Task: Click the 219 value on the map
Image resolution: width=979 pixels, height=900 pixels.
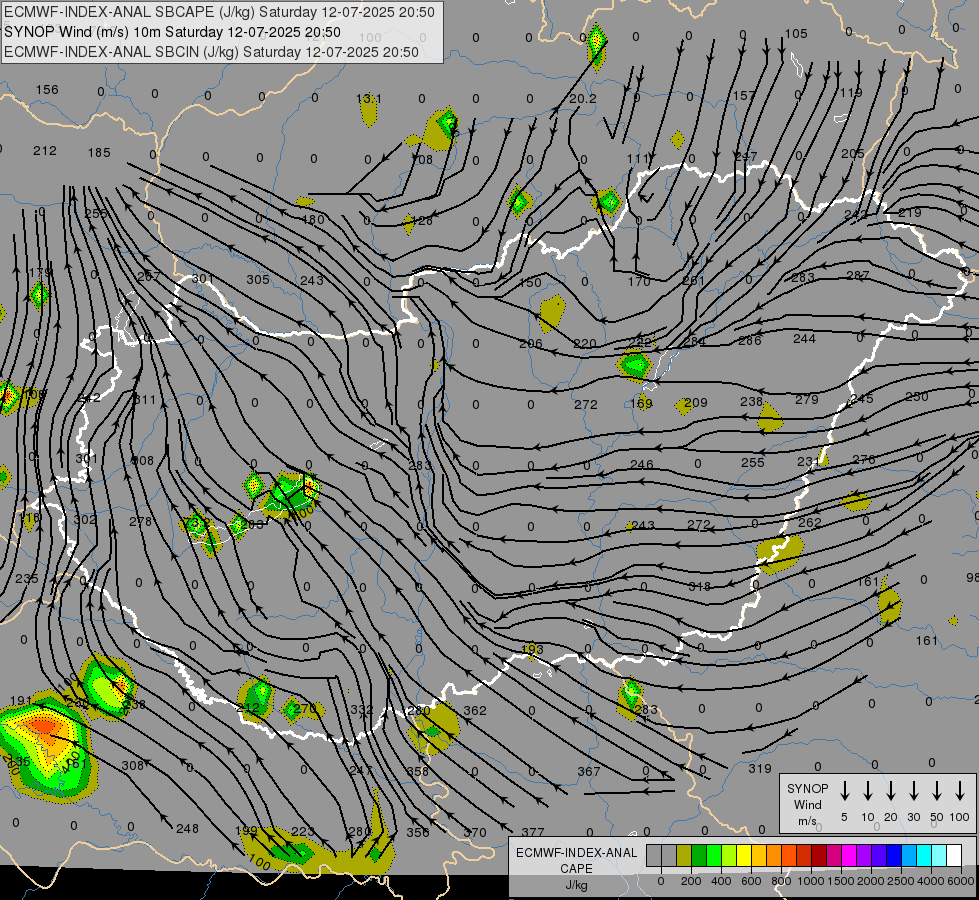Action: 910,212
